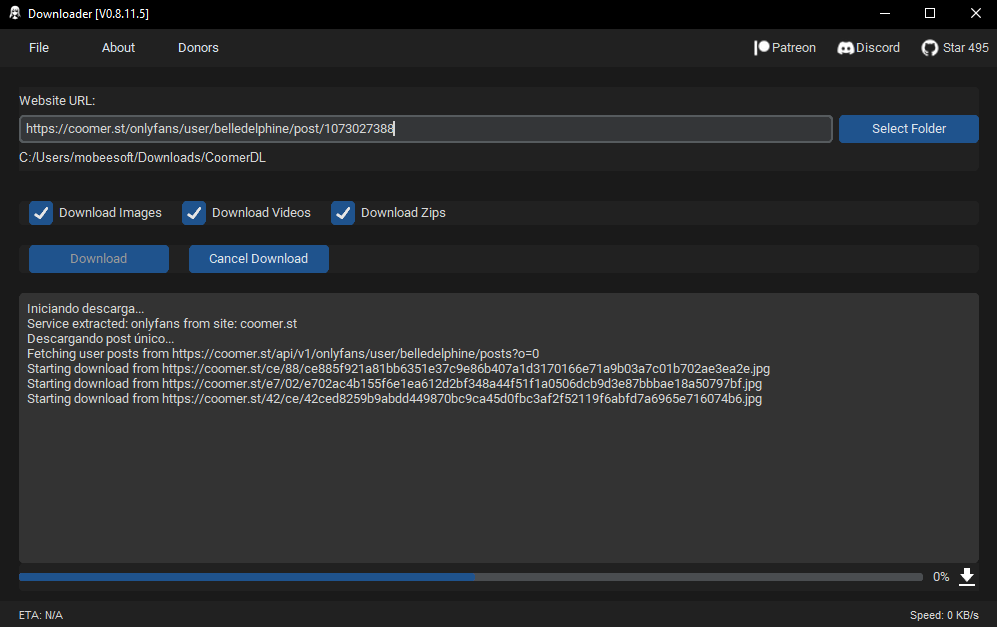Open the About menu
Screen dimensions: 997x627
tap(118, 48)
